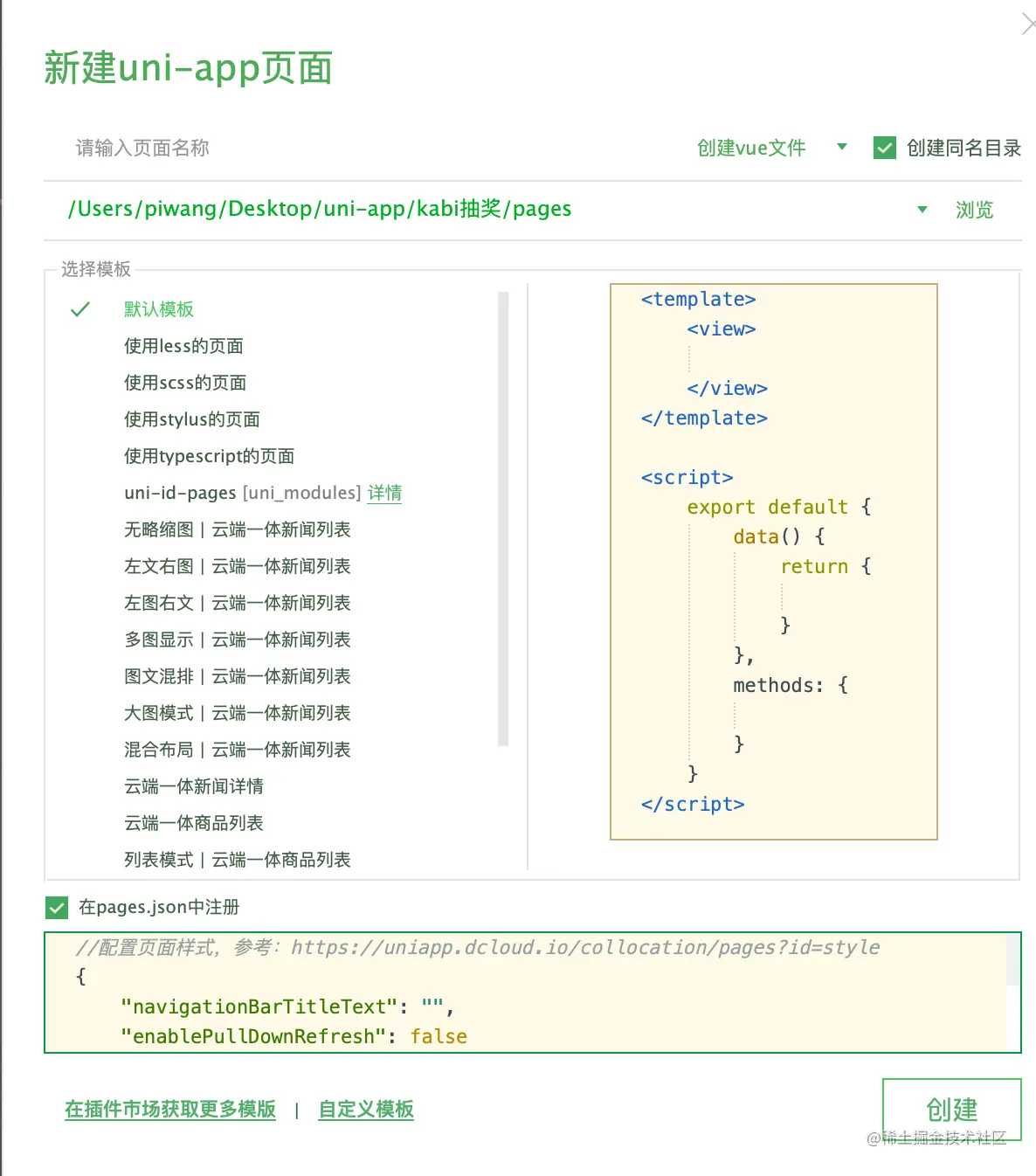Viewport: 1036px width, 1176px height.
Task: Close the new uni-app page dialog
Action: tap(1028, 24)
